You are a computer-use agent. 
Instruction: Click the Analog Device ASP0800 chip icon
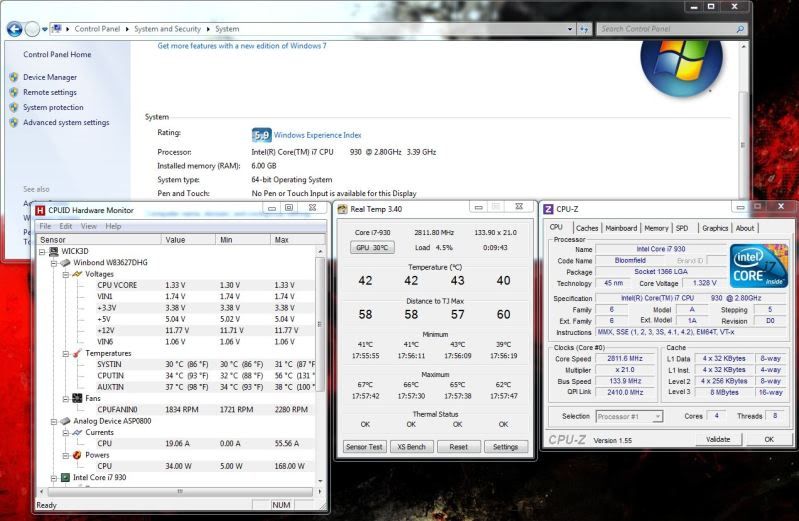(65, 421)
